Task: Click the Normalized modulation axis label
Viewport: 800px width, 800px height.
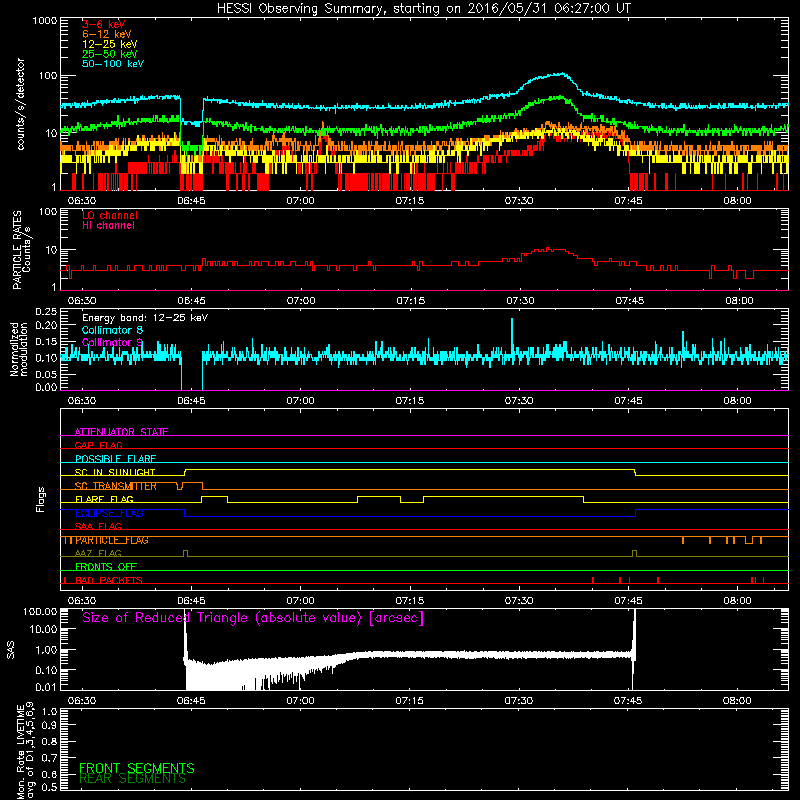Action: coord(19,349)
